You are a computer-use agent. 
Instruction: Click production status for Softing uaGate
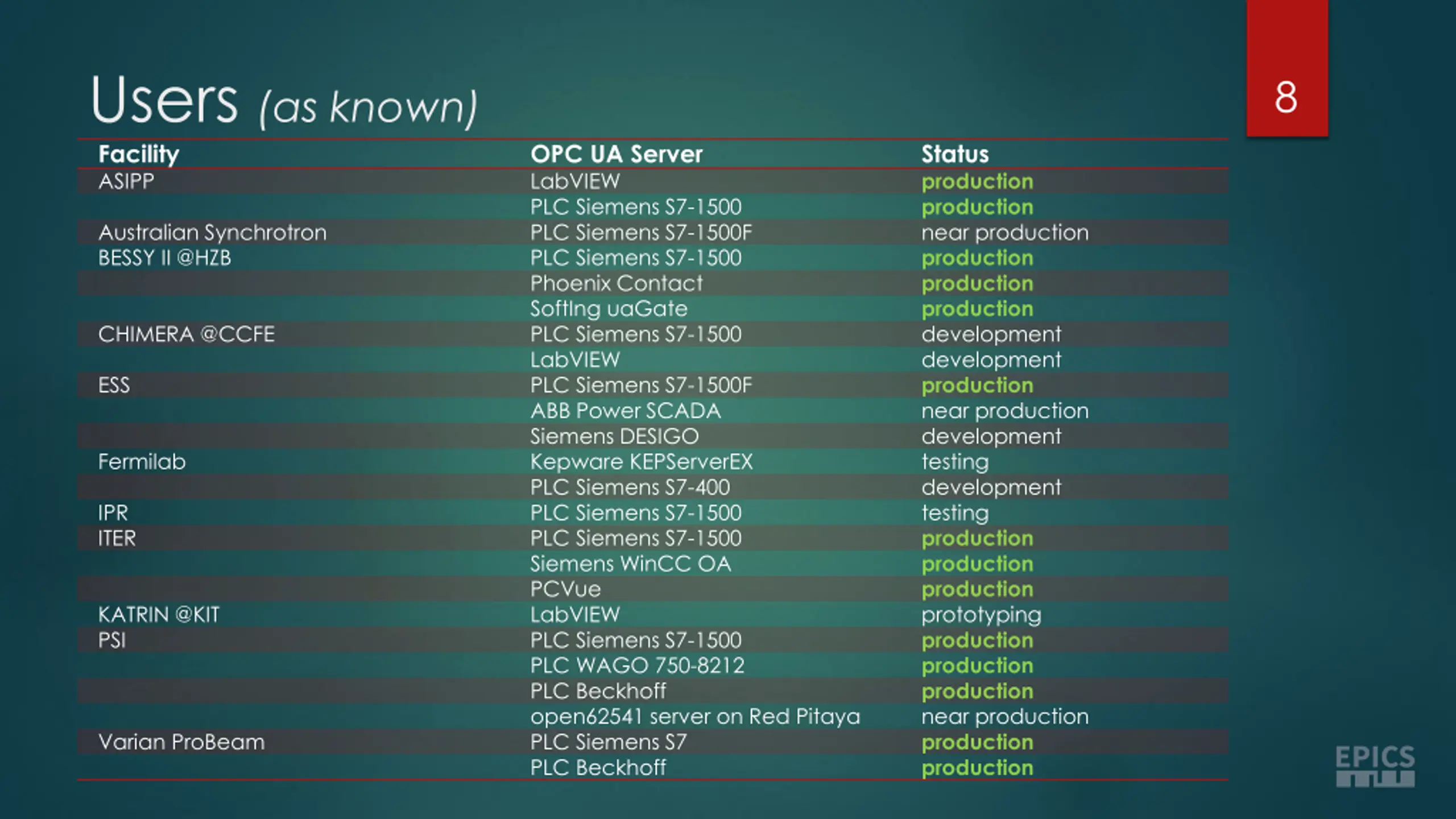click(x=977, y=309)
